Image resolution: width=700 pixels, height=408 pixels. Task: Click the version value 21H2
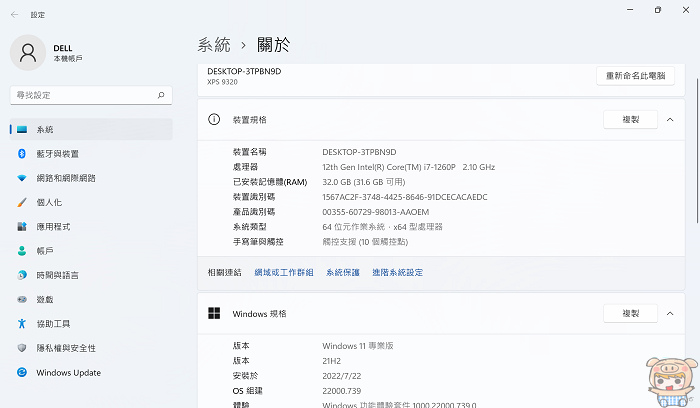coord(331,361)
